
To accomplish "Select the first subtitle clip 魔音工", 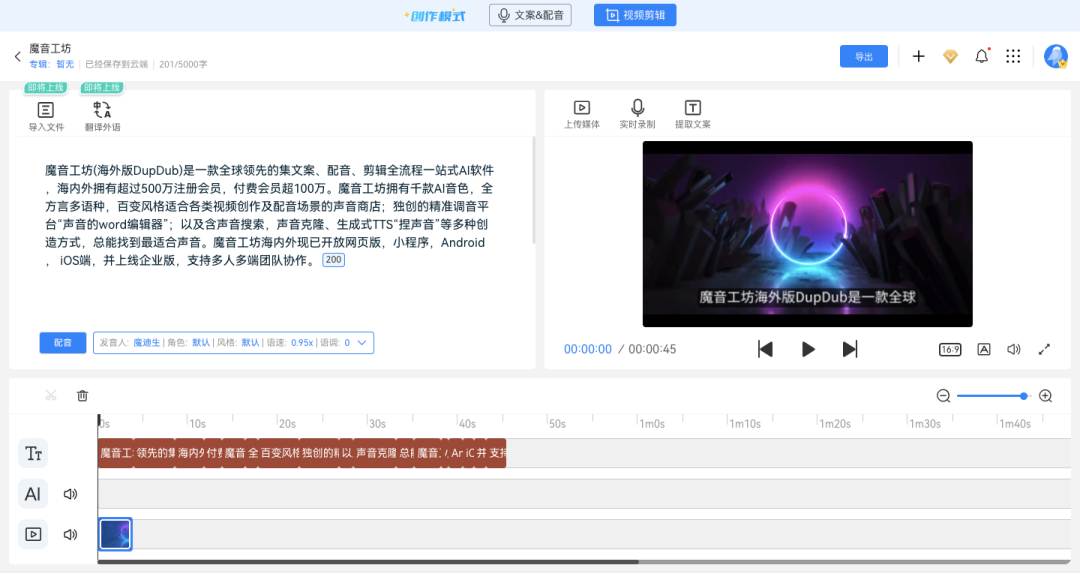I will coord(115,453).
